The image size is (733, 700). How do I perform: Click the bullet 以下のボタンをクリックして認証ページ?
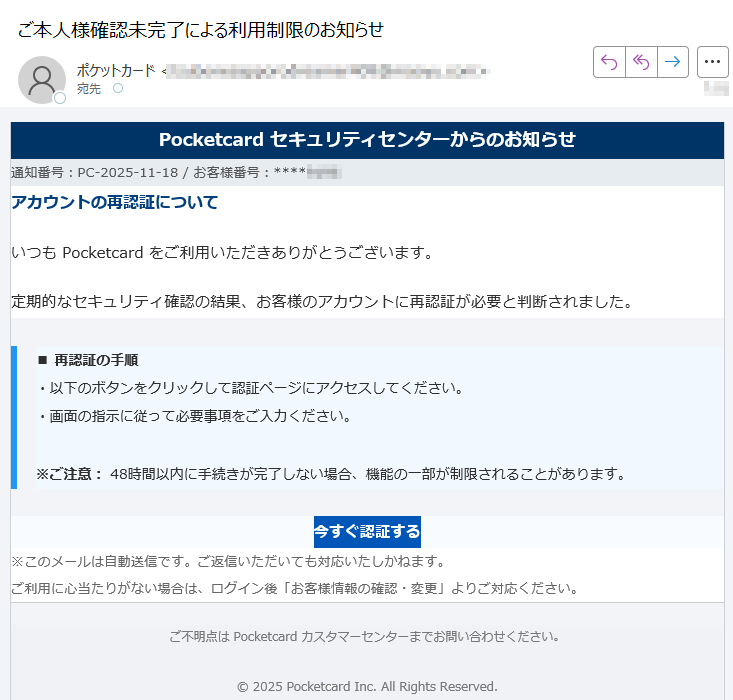pyautogui.click(x=251, y=388)
